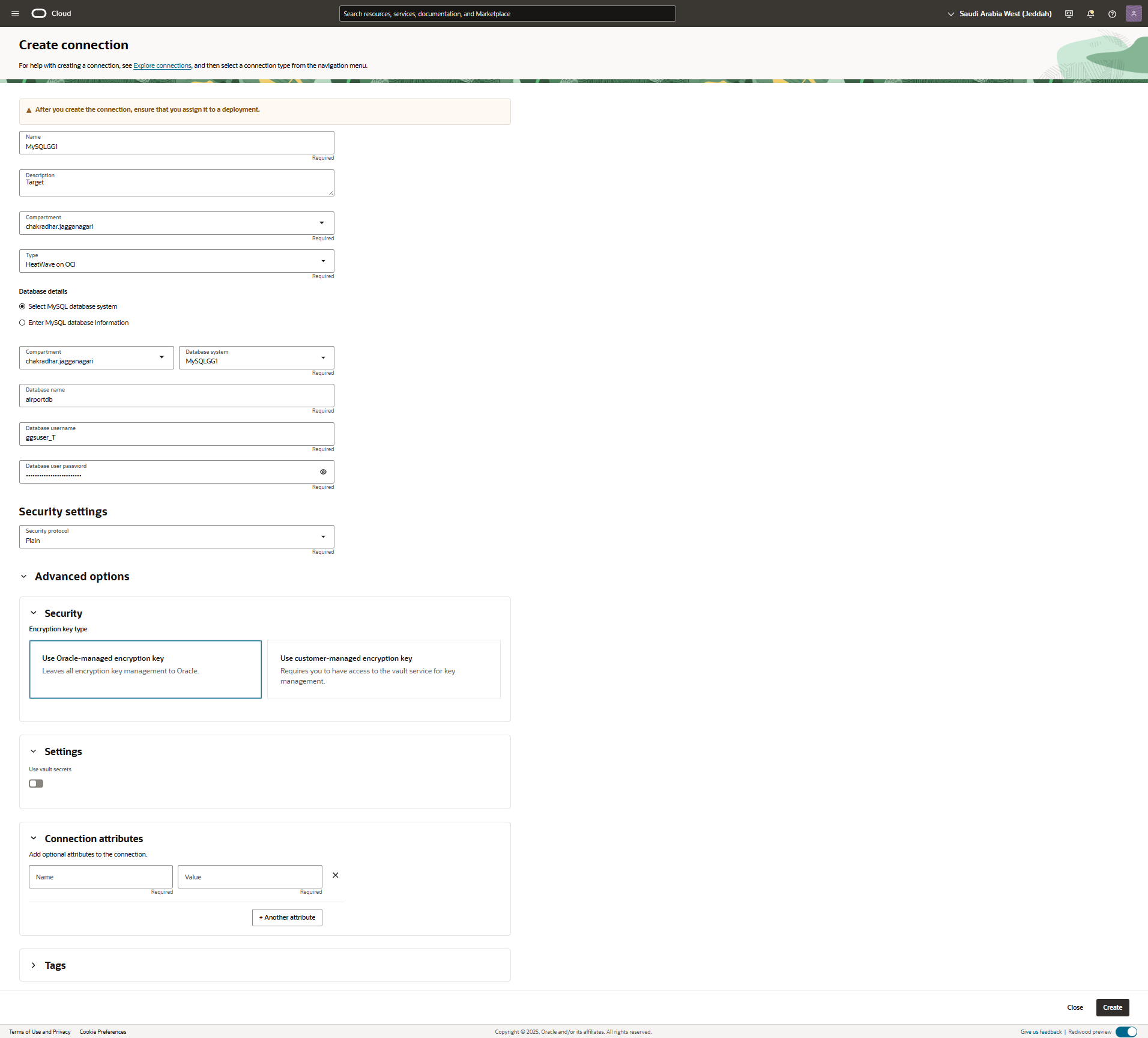The image size is (1148, 1038).
Task: Open the help question mark icon
Action: coord(1112,14)
